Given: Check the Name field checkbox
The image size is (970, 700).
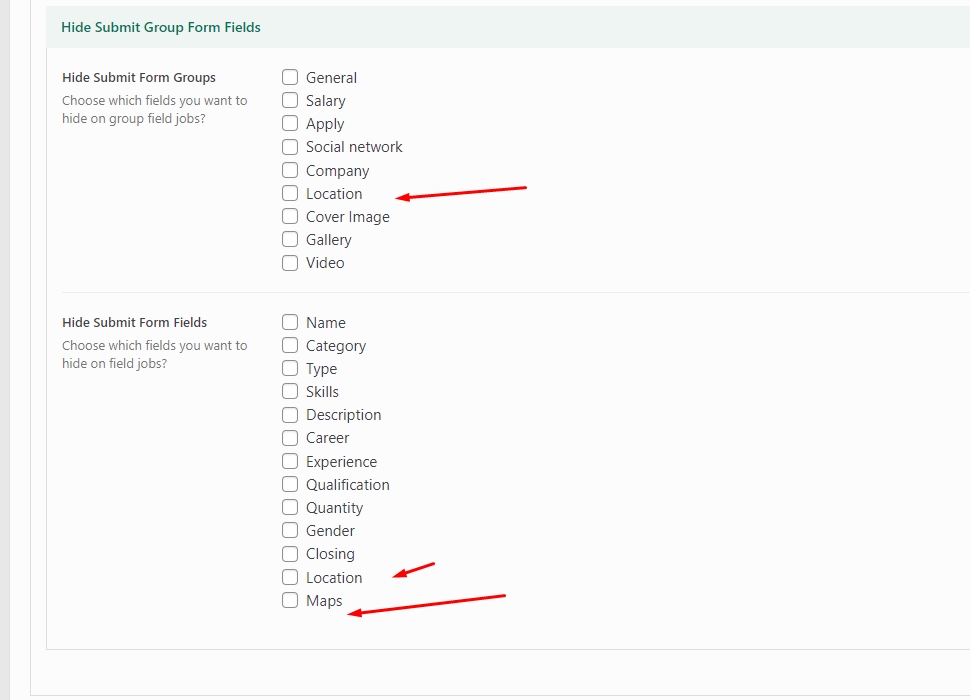Looking at the screenshot, I should pos(290,322).
